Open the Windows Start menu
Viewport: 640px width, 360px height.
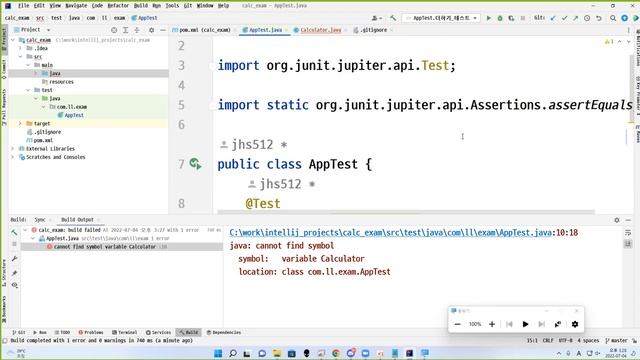click(x=218, y=353)
